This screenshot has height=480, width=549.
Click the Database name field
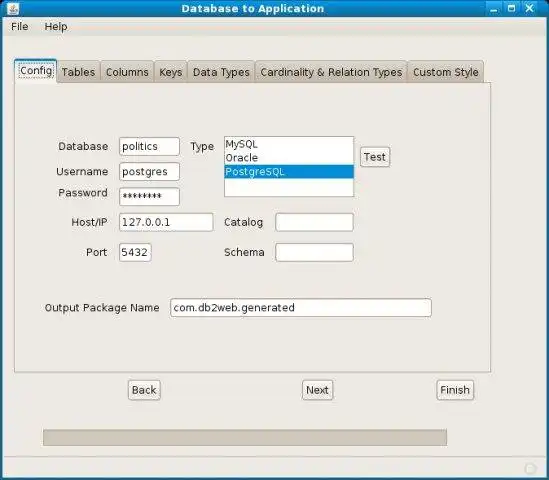coord(150,146)
